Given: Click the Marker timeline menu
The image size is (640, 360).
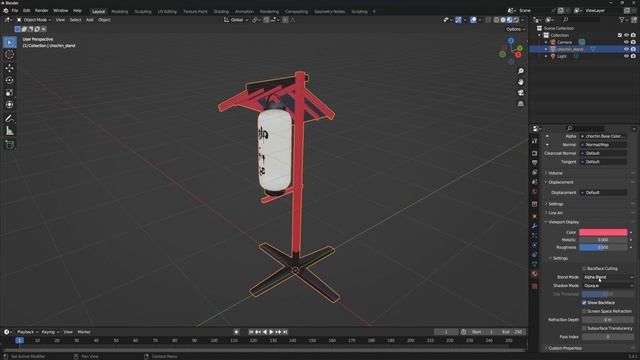Looking at the screenshot, I should coord(84,332).
